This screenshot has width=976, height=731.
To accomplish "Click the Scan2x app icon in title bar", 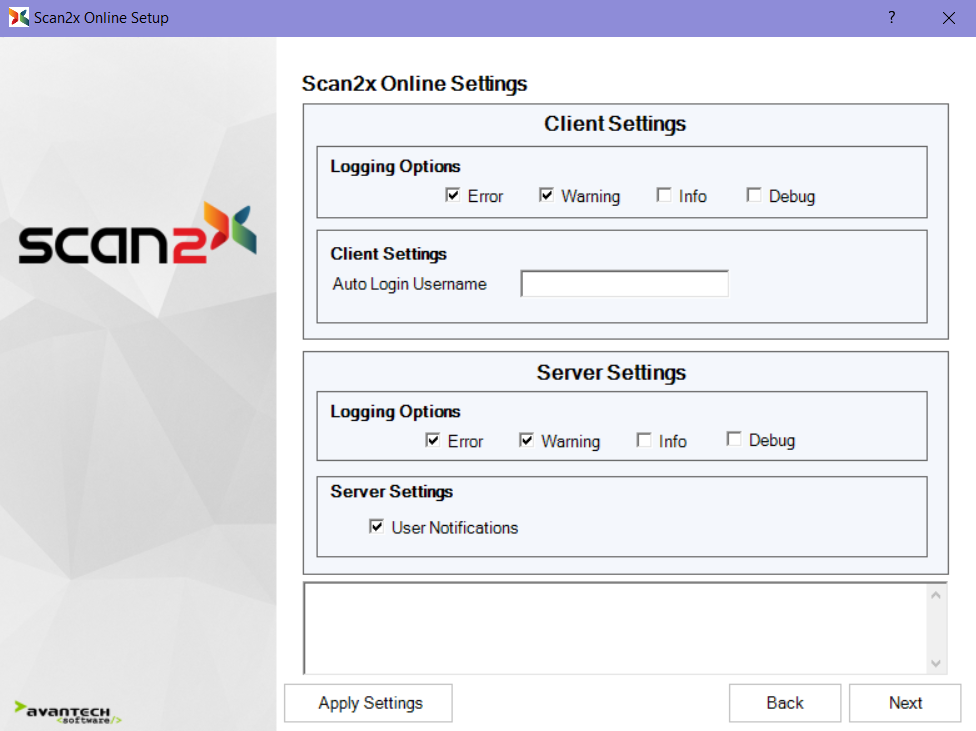I will point(19,18).
